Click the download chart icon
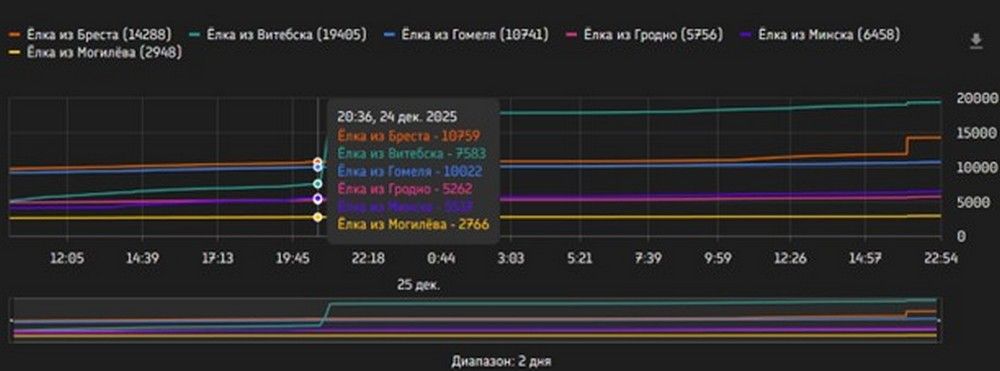This screenshot has height=371, width=1000. tap(975, 42)
